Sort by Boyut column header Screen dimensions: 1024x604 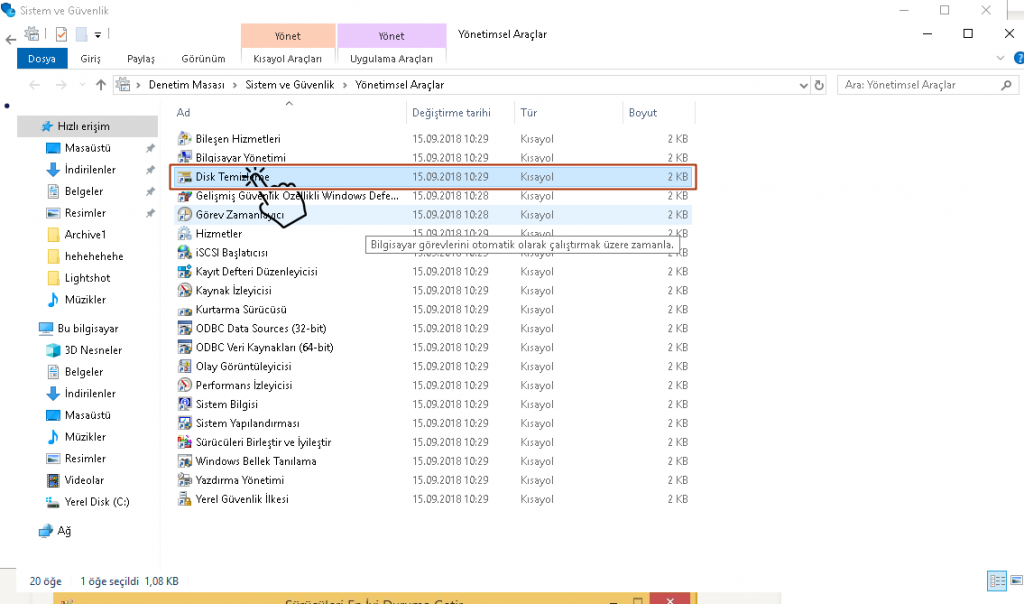point(643,112)
